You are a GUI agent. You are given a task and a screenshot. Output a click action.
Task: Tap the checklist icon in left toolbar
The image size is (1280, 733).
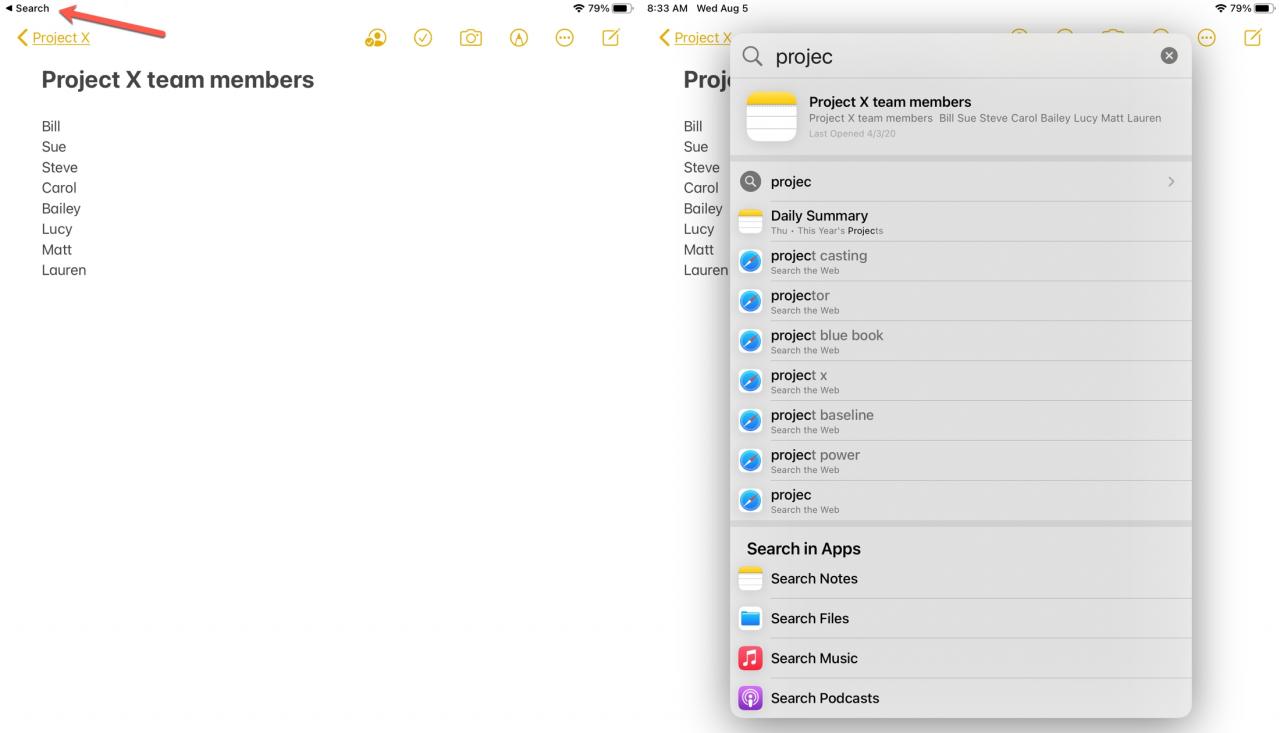[x=423, y=38]
